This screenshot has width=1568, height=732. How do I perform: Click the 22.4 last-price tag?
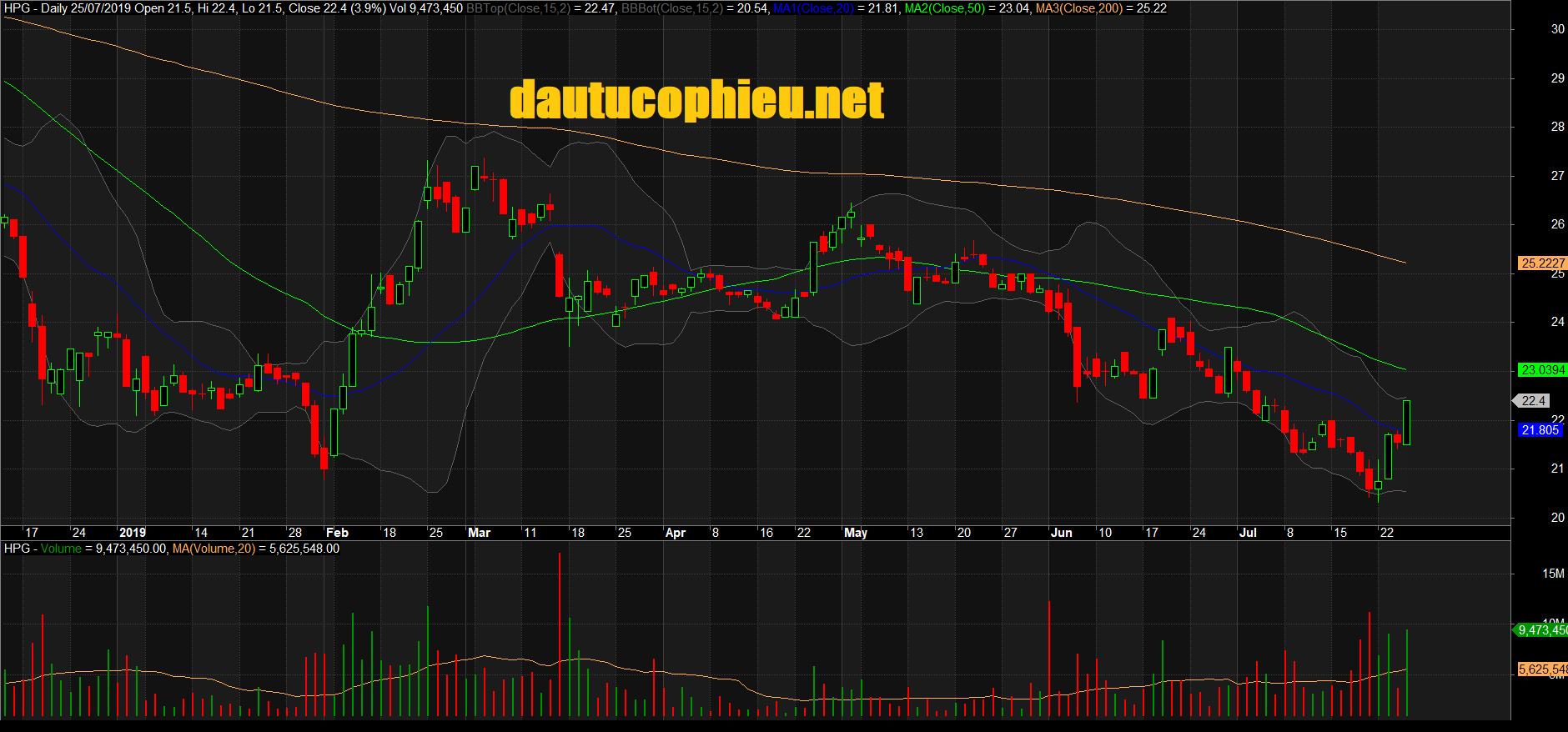click(x=1533, y=400)
